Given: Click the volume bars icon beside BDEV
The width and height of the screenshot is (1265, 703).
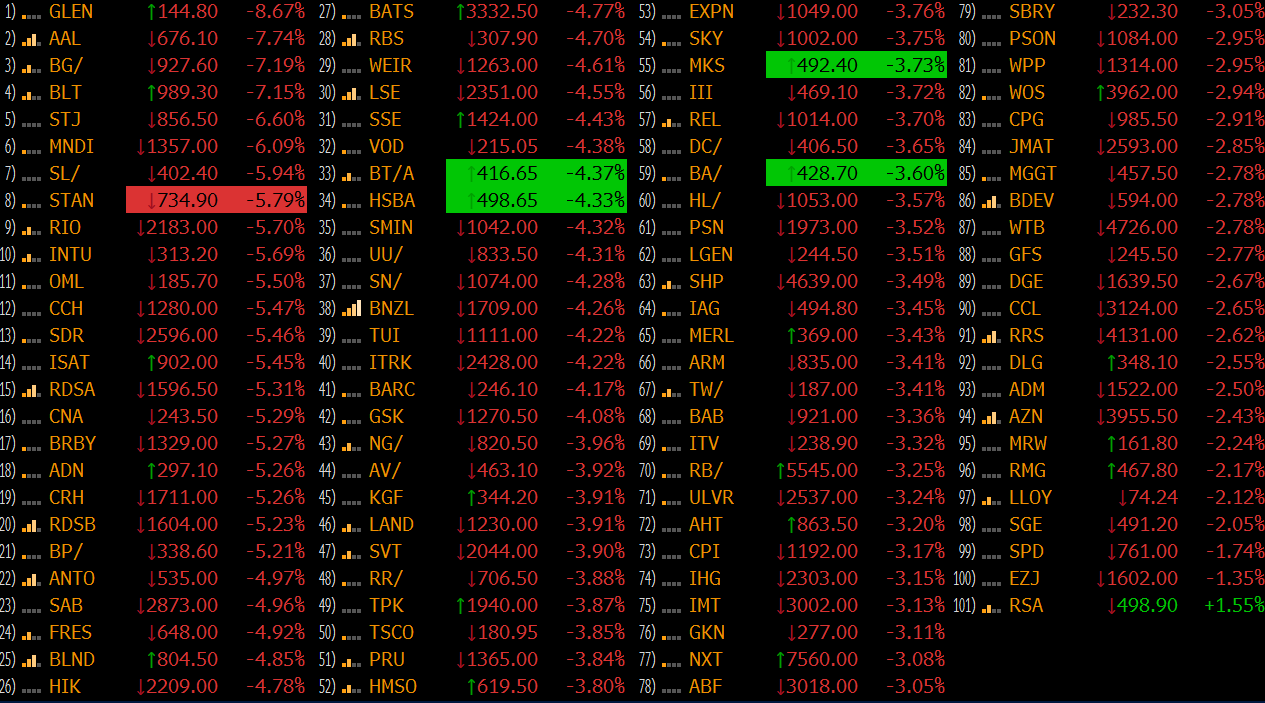Looking at the screenshot, I should 991,201.
